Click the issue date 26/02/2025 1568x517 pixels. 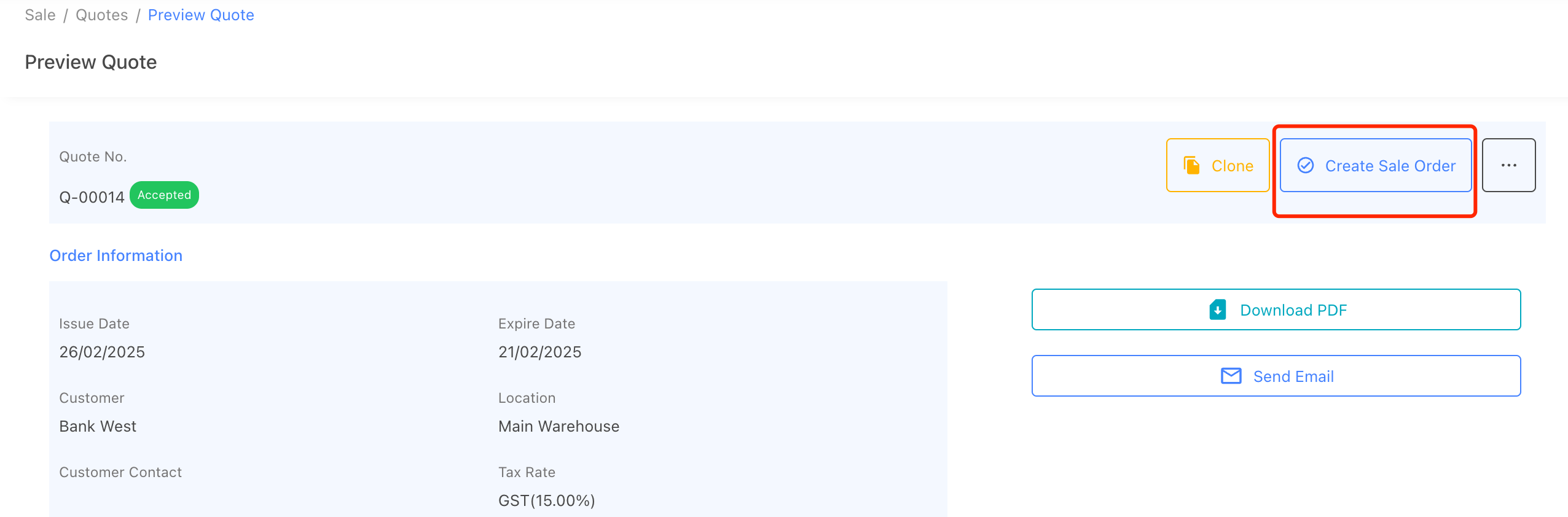point(102,352)
